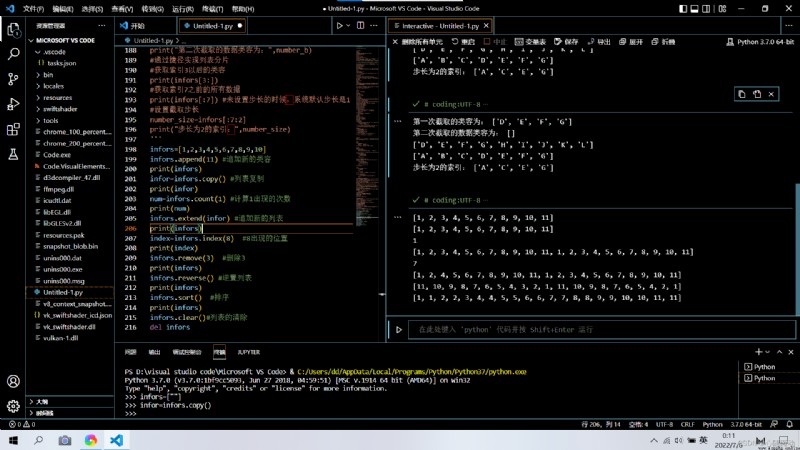Select the JUPYTER panel tab
The image size is (800, 450).
(x=248, y=352)
